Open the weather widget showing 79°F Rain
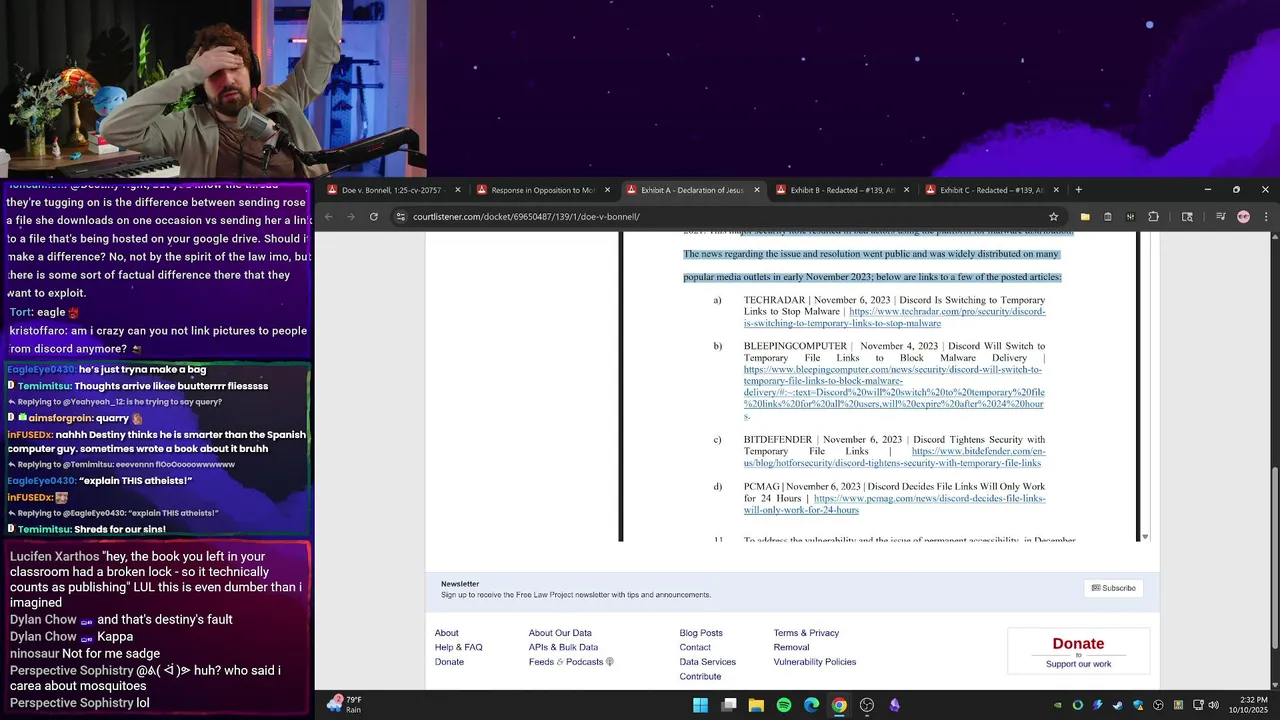1280x720 pixels. (345, 705)
